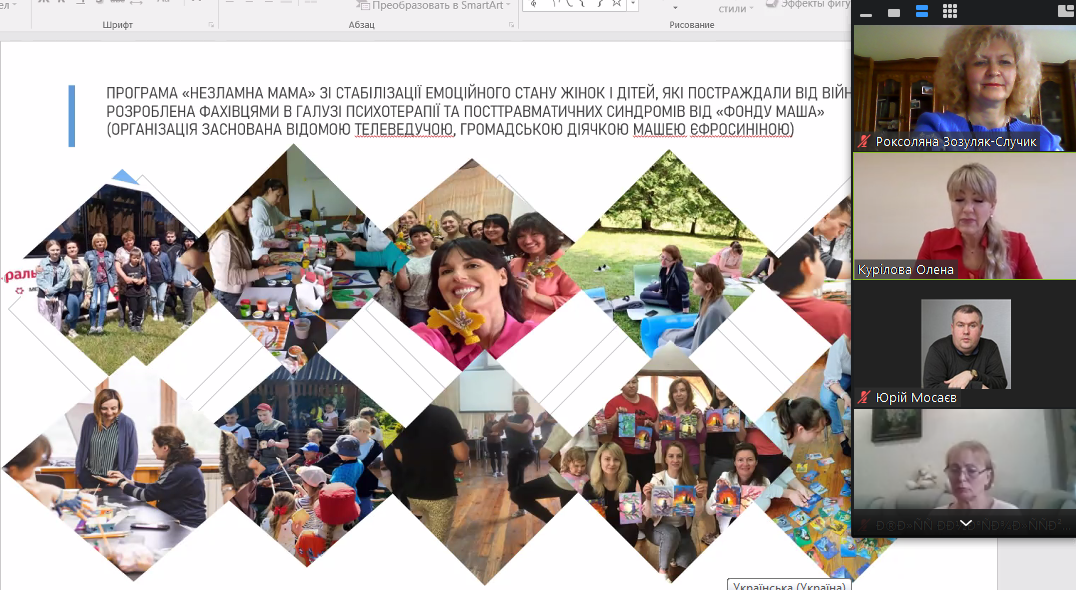This screenshot has height=590, width=1076.
Task: Switch Zoom panel to gallery grid view
Action: pos(949,12)
